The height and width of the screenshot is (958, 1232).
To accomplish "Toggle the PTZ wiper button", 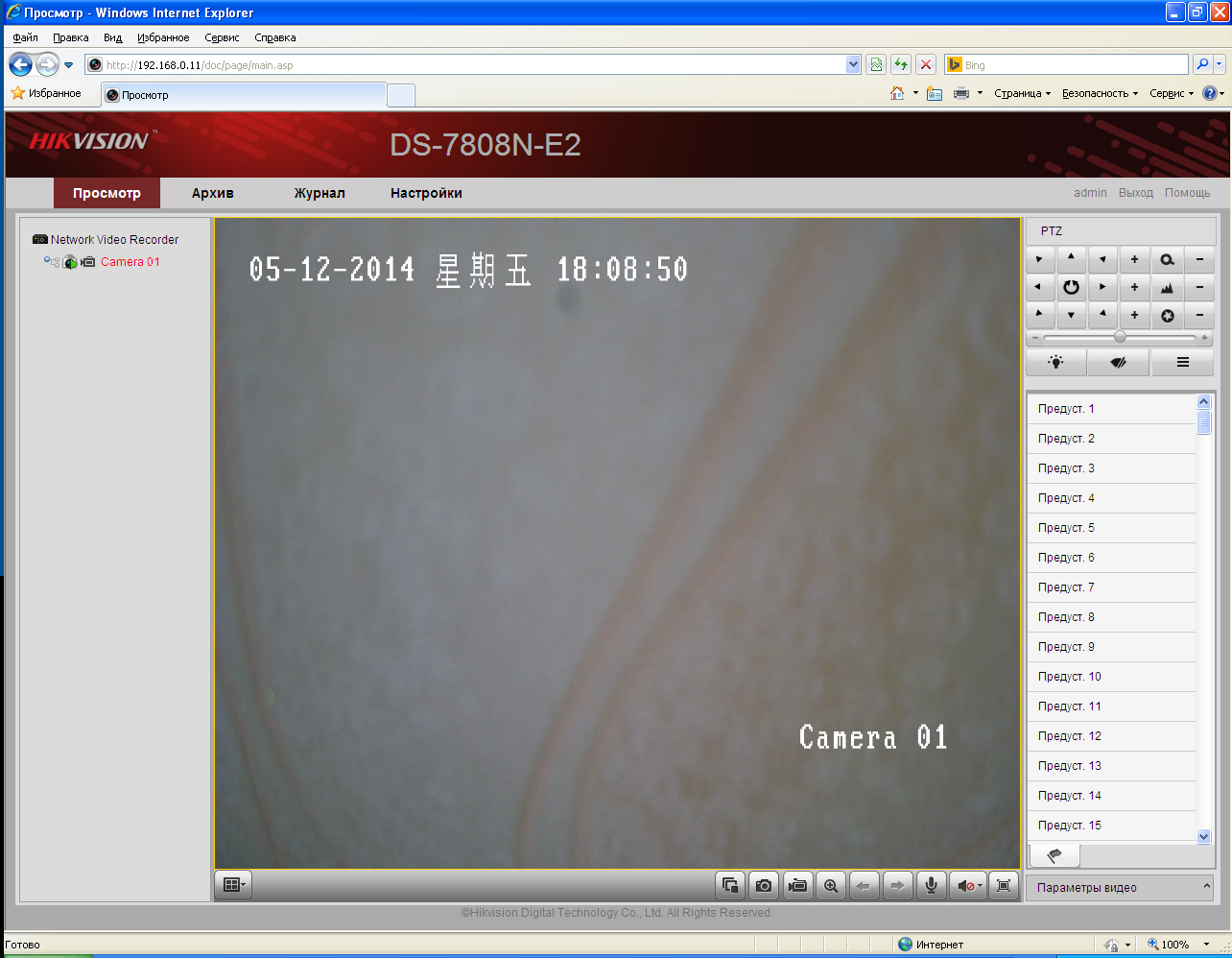I will pyautogui.click(x=1119, y=362).
